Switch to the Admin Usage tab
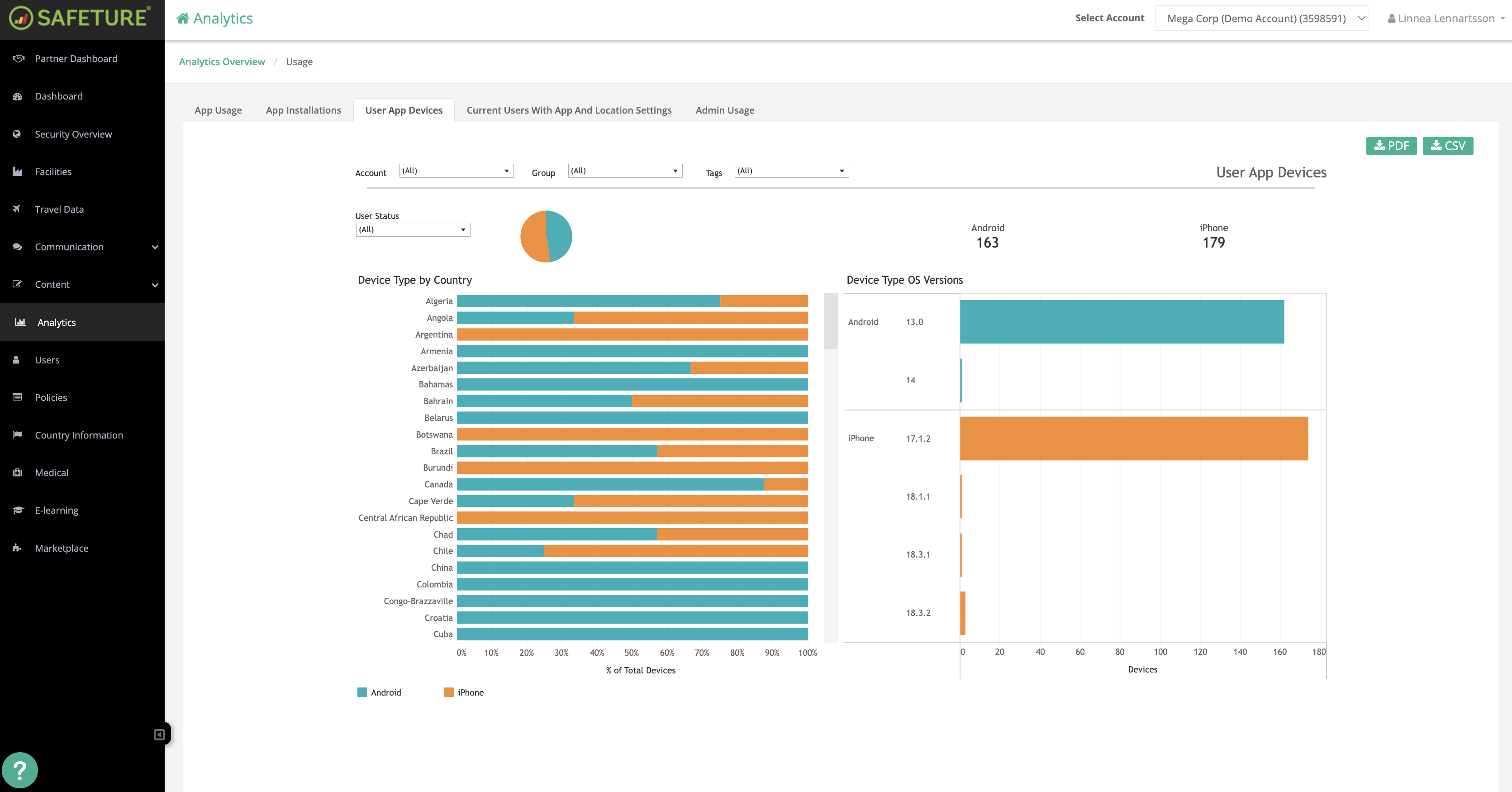 (x=724, y=110)
